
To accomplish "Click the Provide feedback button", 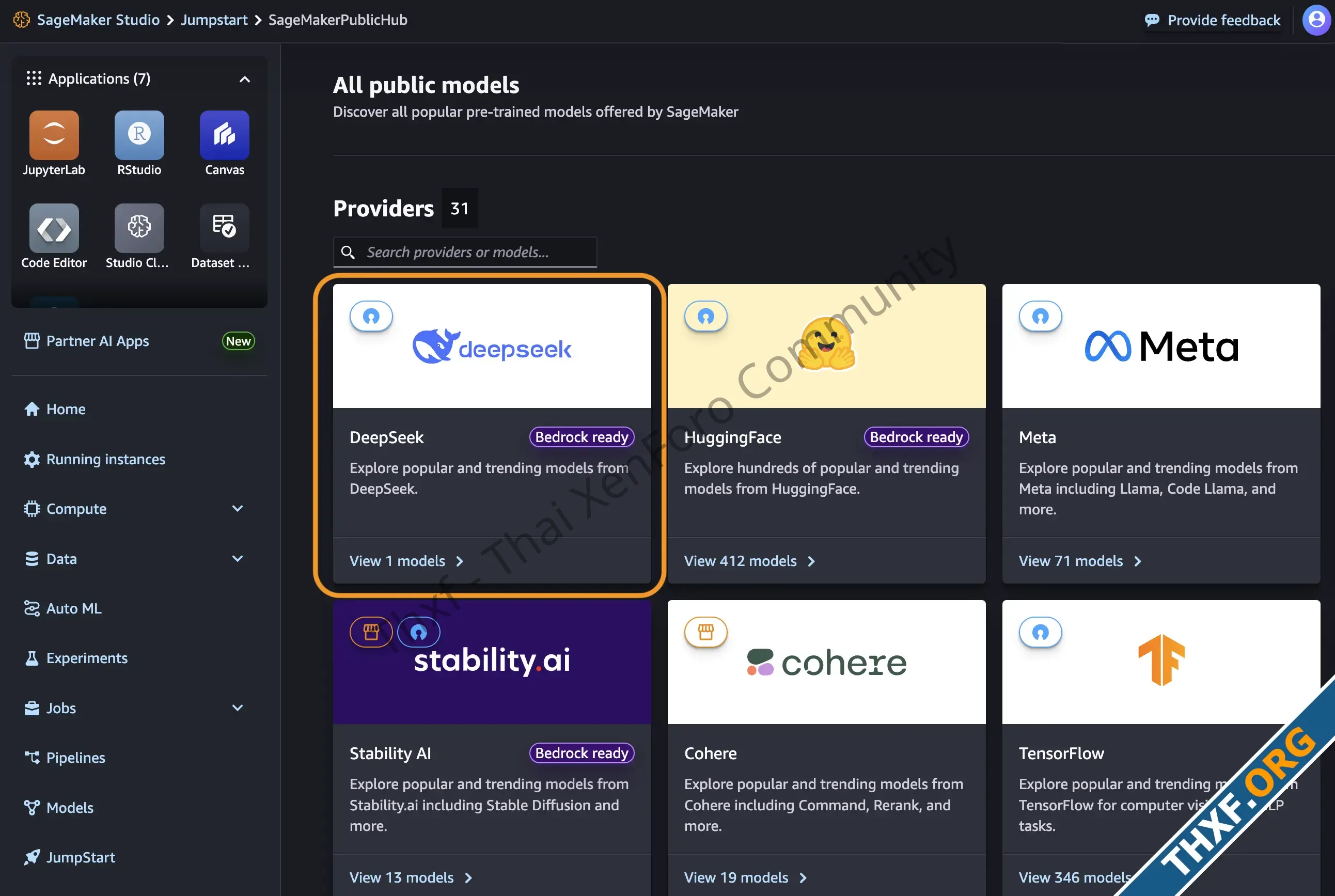I will pyautogui.click(x=1213, y=20).
